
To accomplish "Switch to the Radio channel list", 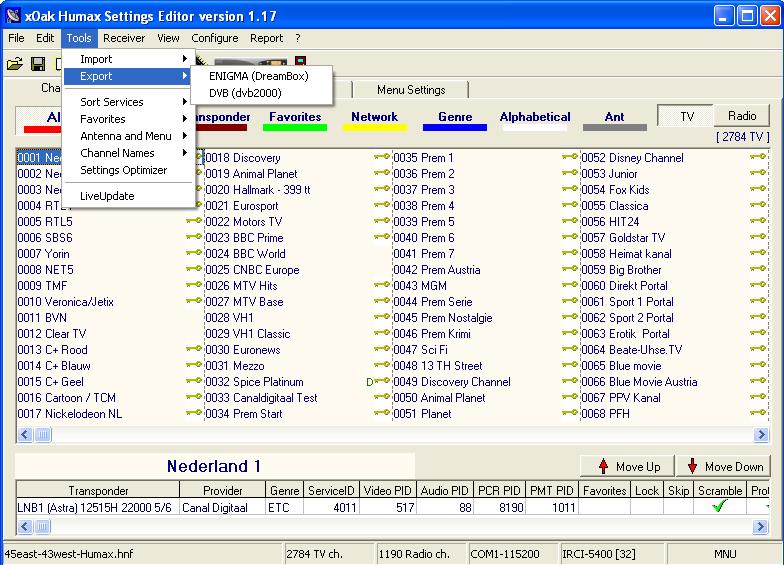I will coord(742,116).
